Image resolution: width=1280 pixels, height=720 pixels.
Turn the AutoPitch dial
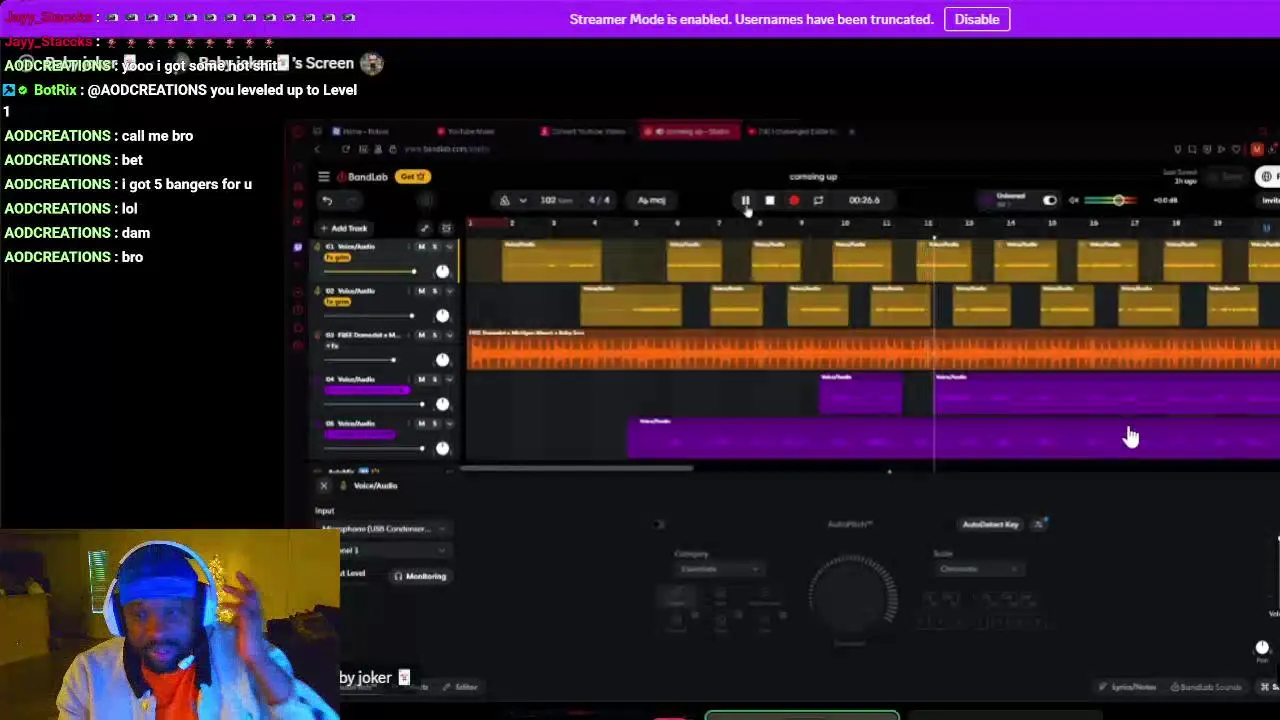point(852,593)
